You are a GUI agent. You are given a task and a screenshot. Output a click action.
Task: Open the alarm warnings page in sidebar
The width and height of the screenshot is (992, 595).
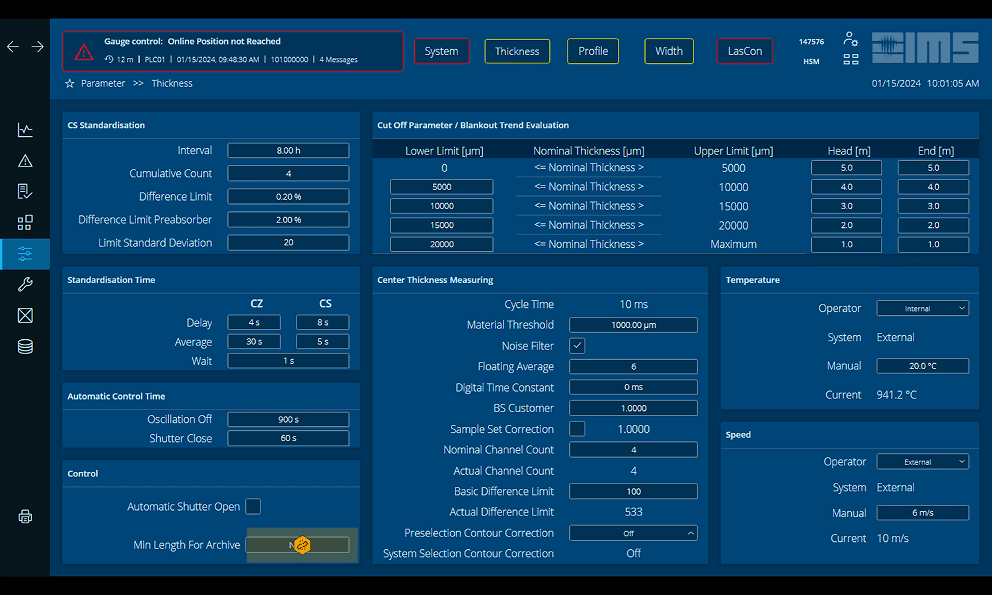pos(25,161)
